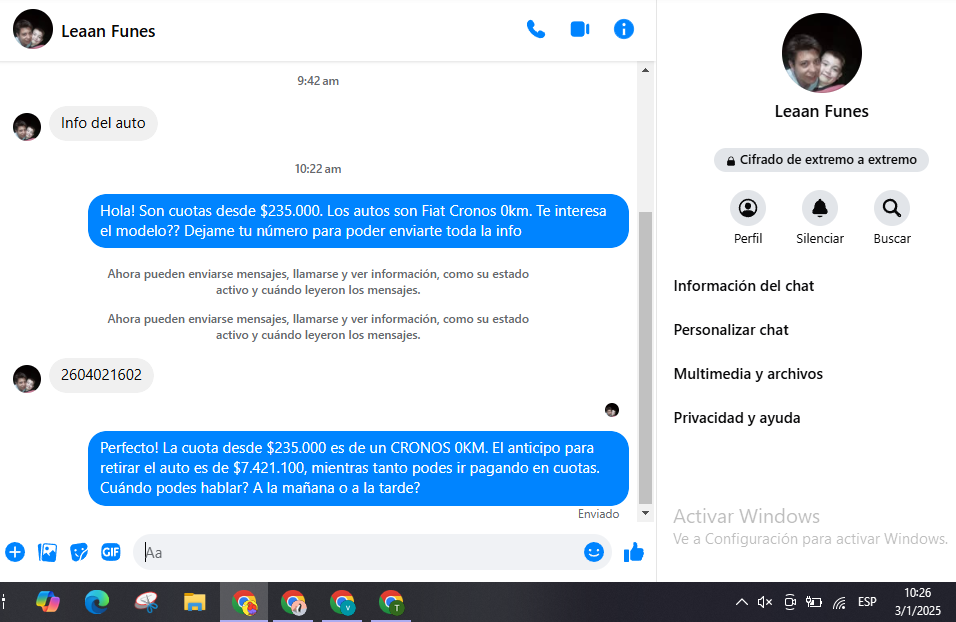Screen dimensions: 956x622
Task: Start a video call in chat header
Action: click(580, 29)
